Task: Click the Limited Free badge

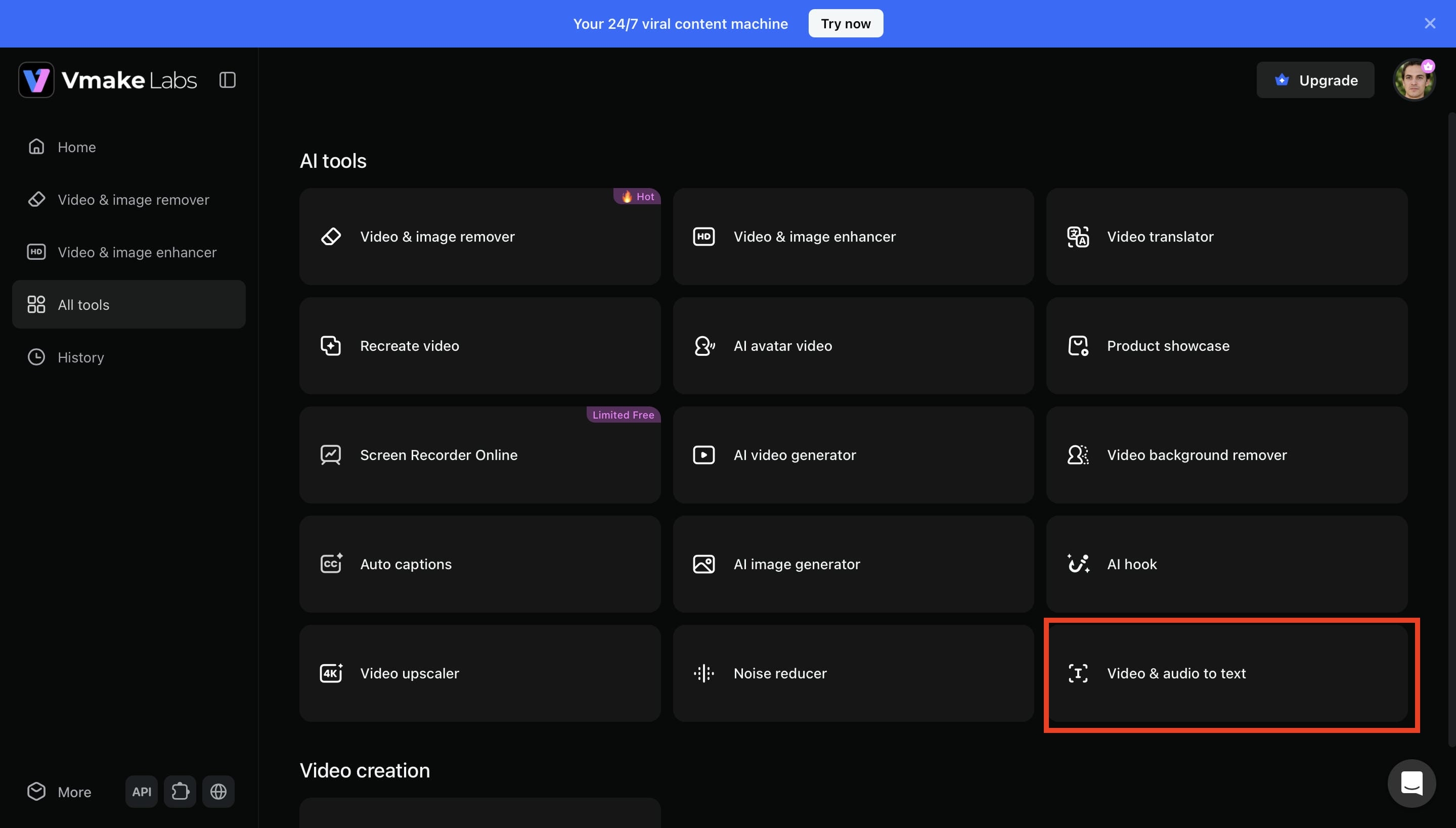Action: point(623,415)
